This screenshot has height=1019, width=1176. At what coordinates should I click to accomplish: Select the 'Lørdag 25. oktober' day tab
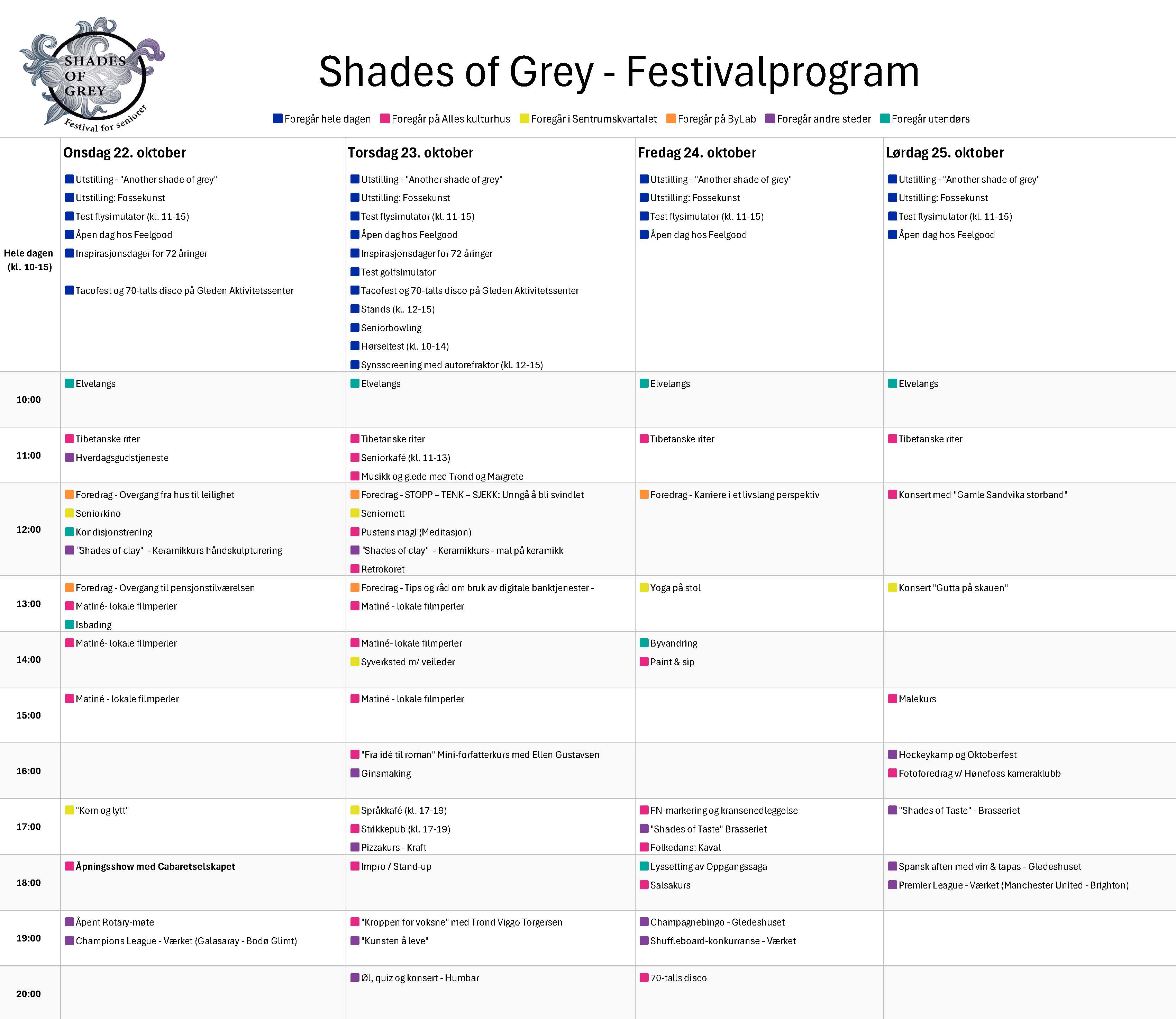[945, 152]
